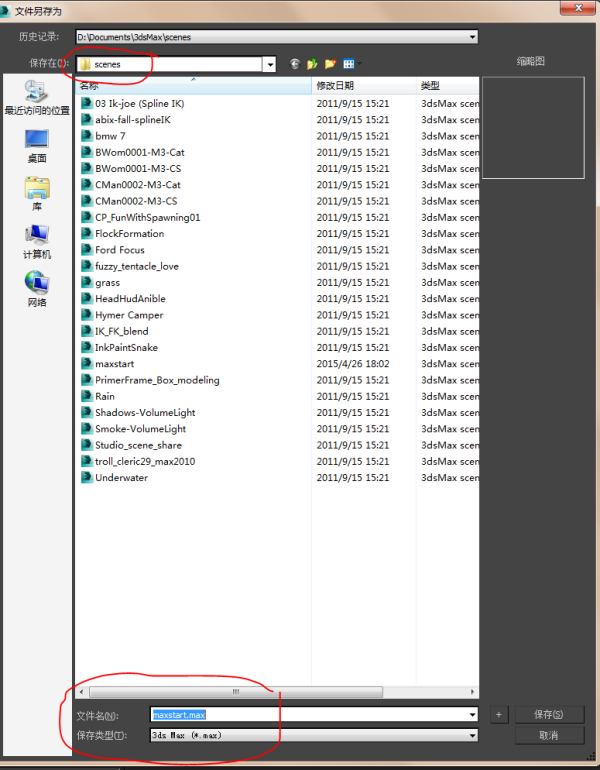
Task: Open the view menu icon
Action: [349, 64]
